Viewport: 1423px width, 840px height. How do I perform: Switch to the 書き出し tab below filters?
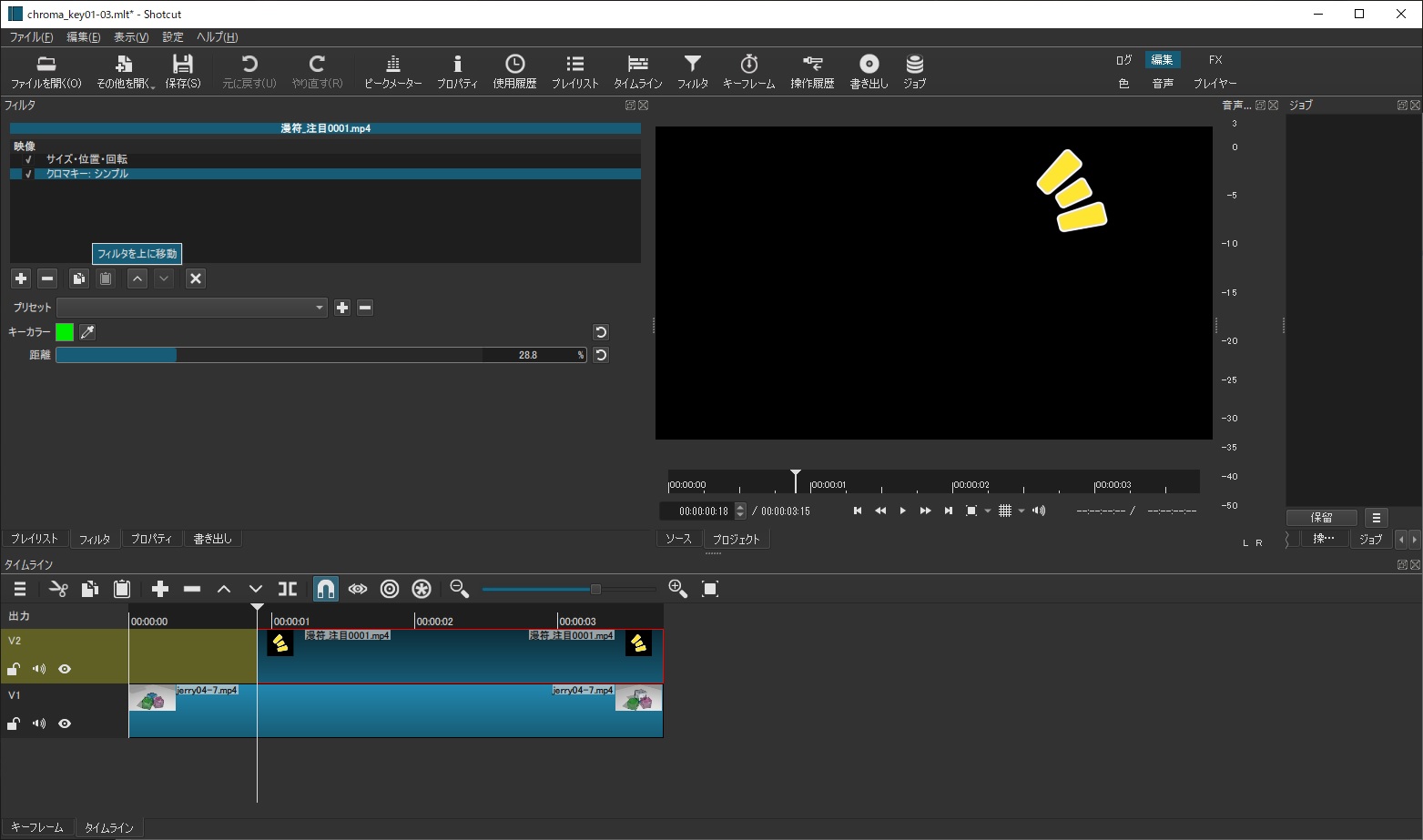[x=213, y=539]
